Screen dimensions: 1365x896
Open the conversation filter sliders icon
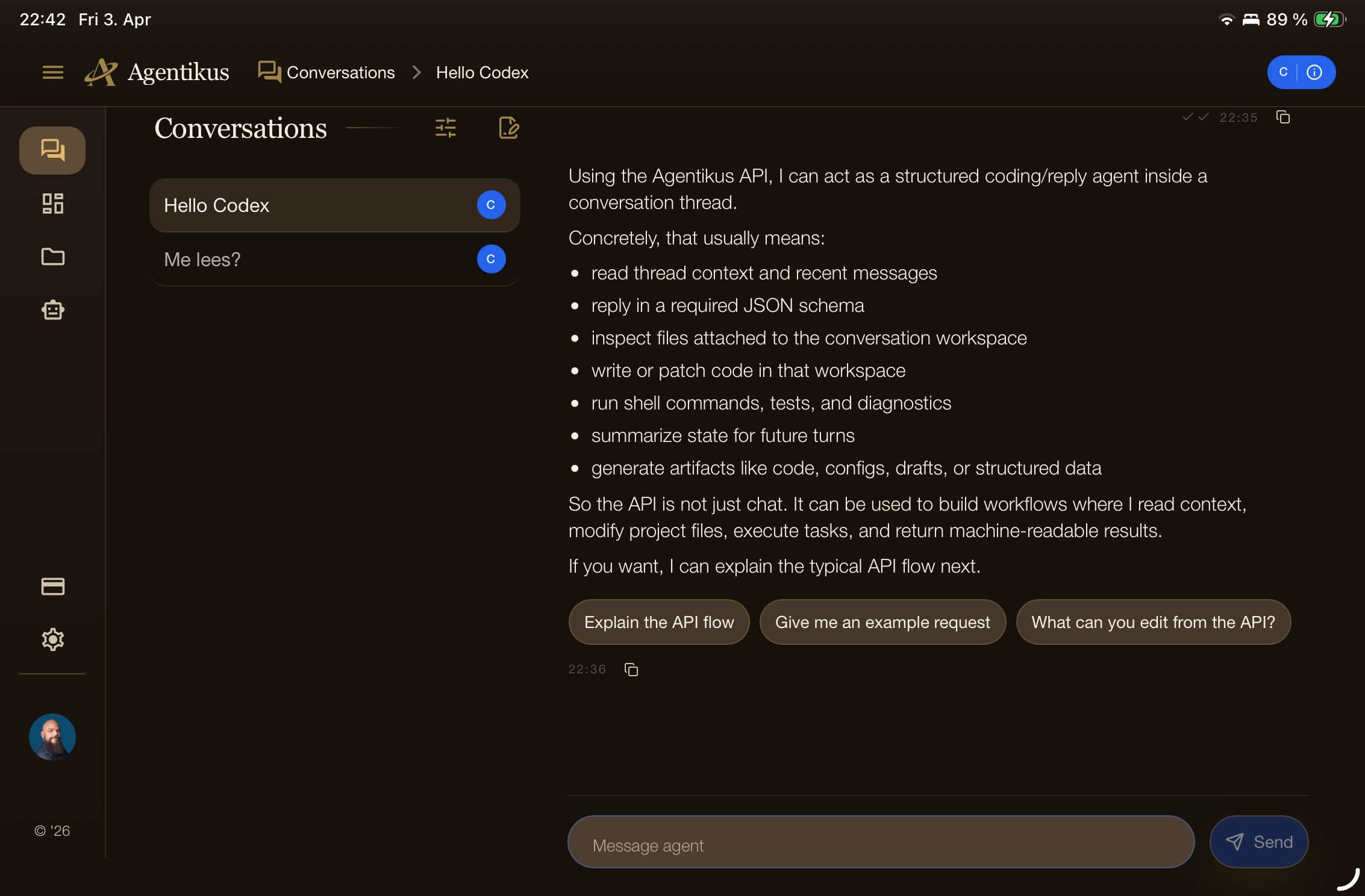tap(446, 128)
